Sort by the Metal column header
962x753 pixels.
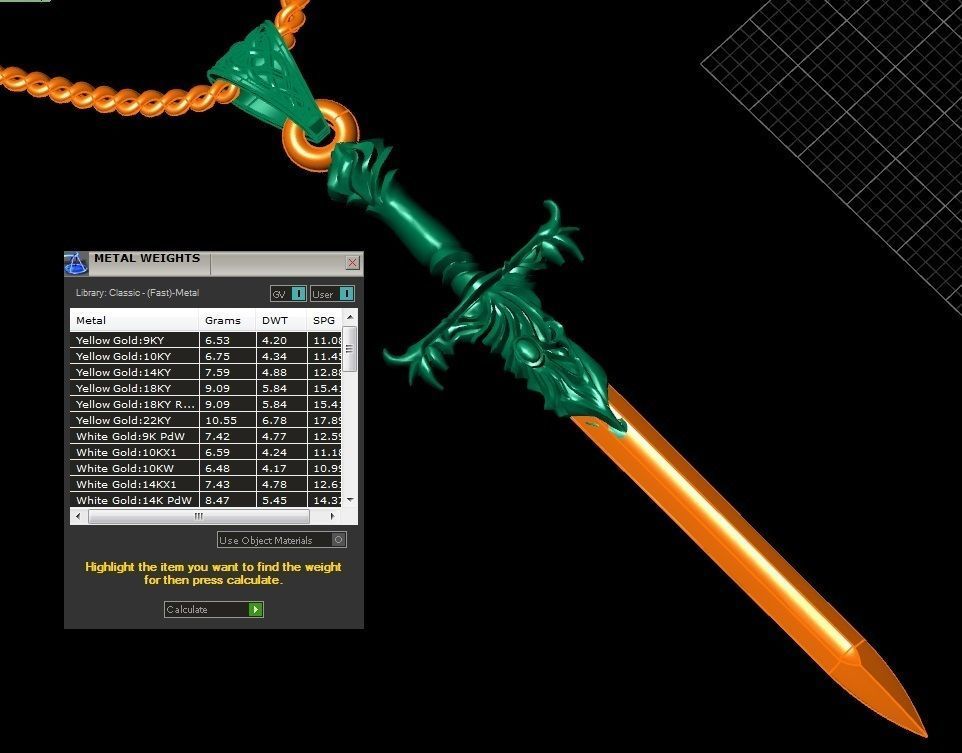[x=134, y=320]
